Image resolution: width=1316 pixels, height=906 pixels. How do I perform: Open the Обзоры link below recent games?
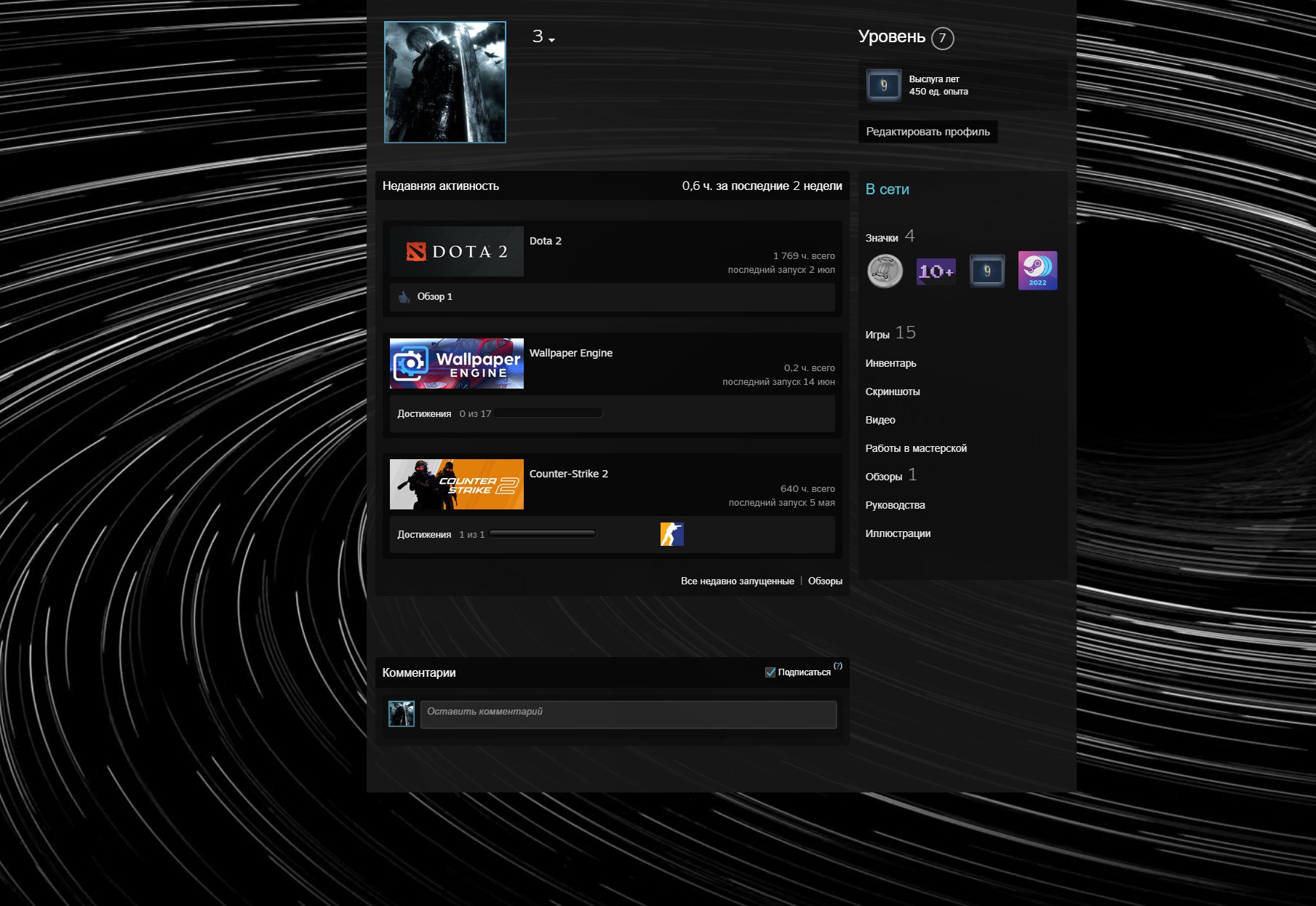(x=825, y=581)
